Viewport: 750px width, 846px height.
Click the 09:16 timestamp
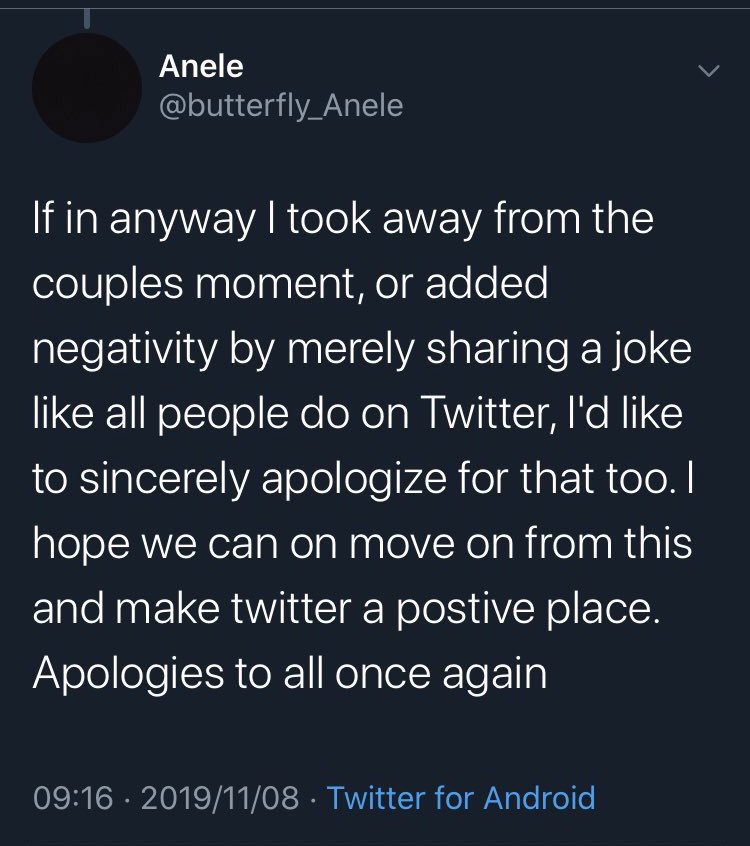(x=71, y=797)
